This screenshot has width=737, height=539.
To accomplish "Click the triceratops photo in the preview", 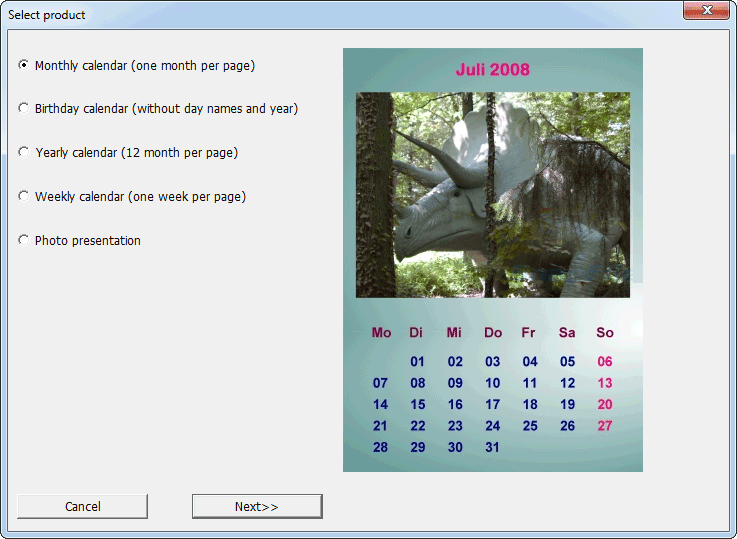I will coord(493,195).
